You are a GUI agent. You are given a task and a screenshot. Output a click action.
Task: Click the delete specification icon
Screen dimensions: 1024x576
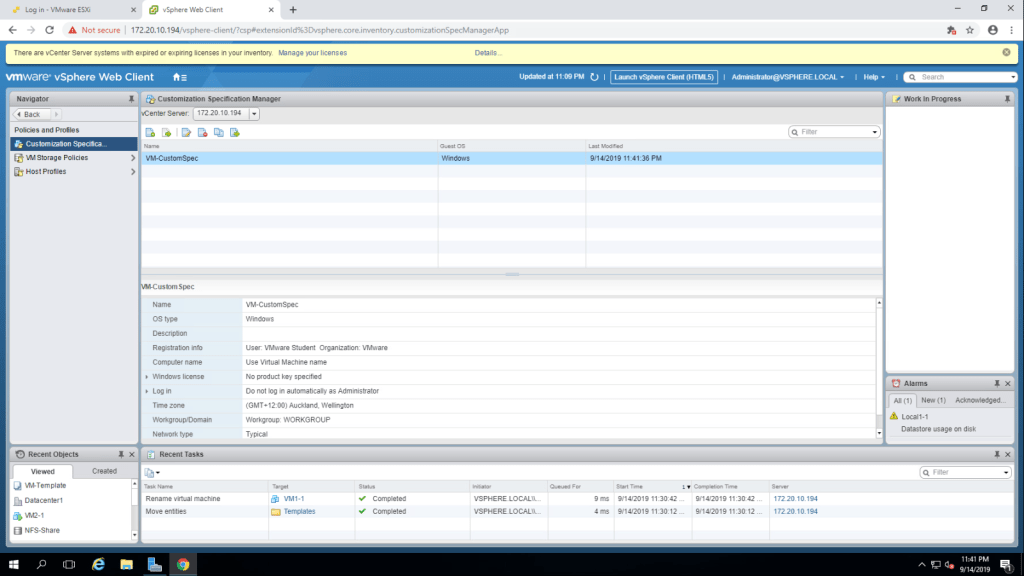click(201, 132)
